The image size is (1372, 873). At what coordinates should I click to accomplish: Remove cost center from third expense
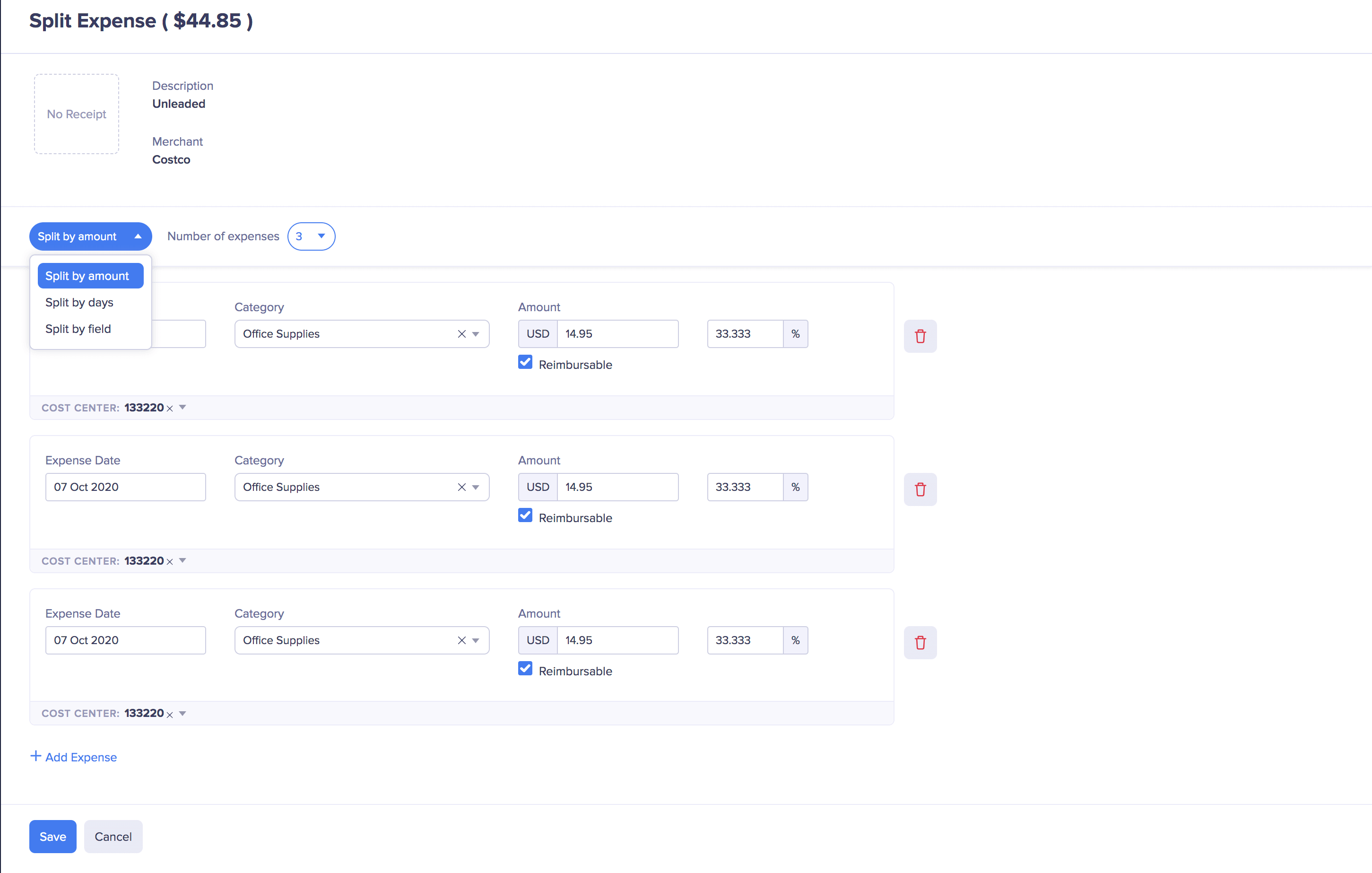pos(170,715)
